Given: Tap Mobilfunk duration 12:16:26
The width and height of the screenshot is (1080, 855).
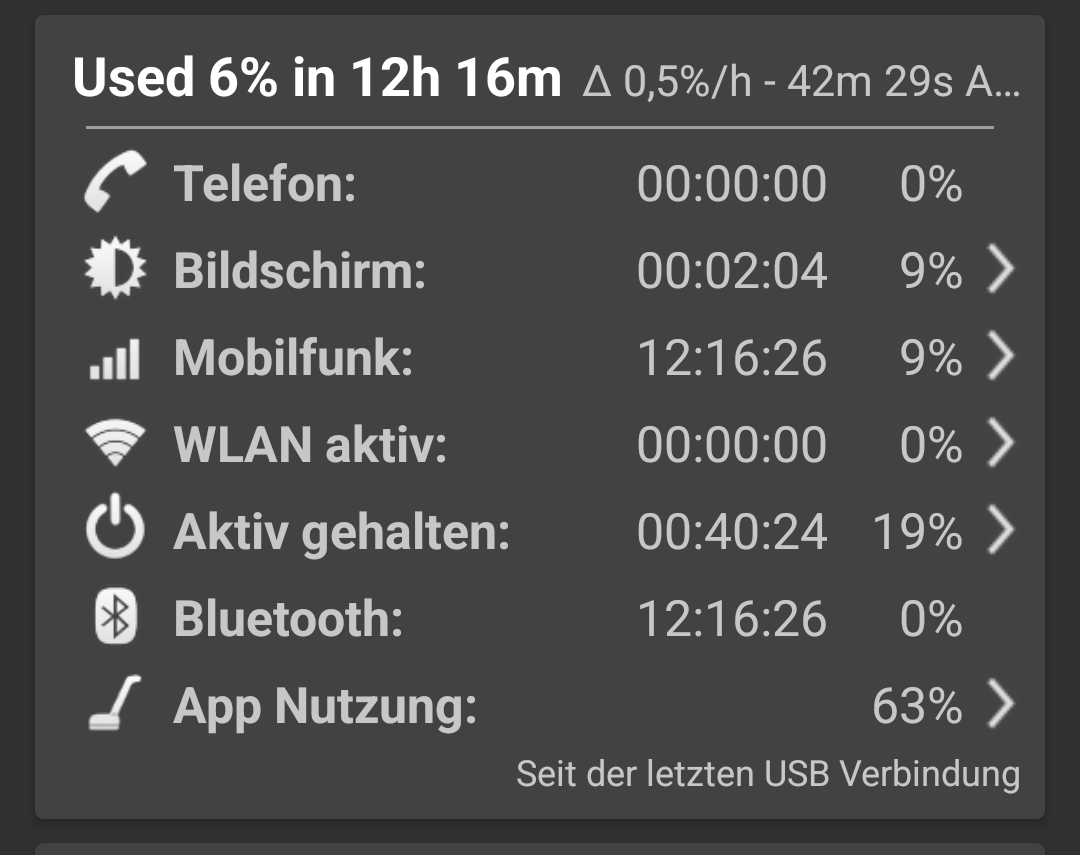Looking at the screenshot, I should pos(732,358).
